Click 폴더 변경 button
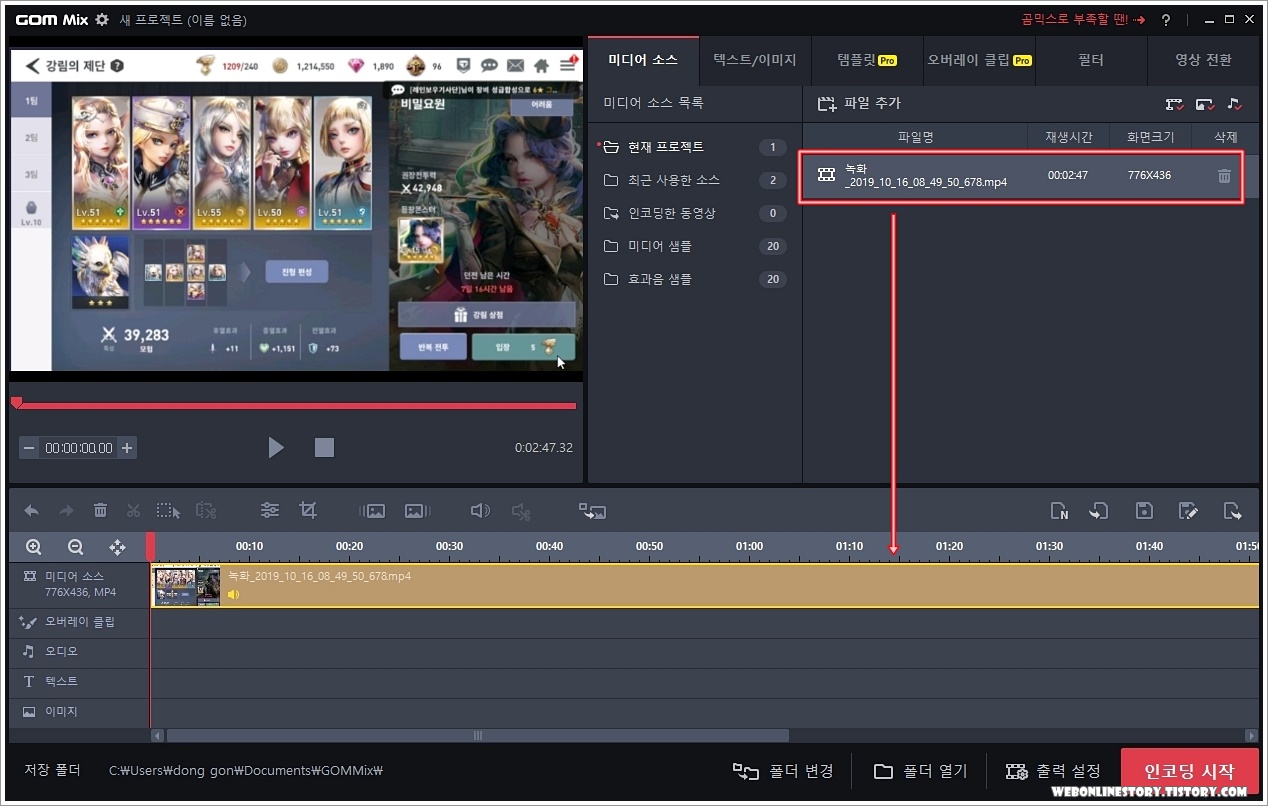 click(x=783, y=771)
